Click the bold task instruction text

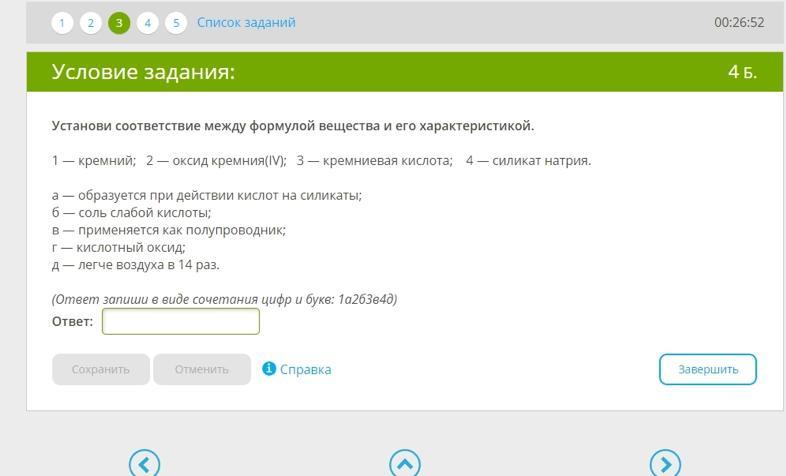(x=293, y=126)
